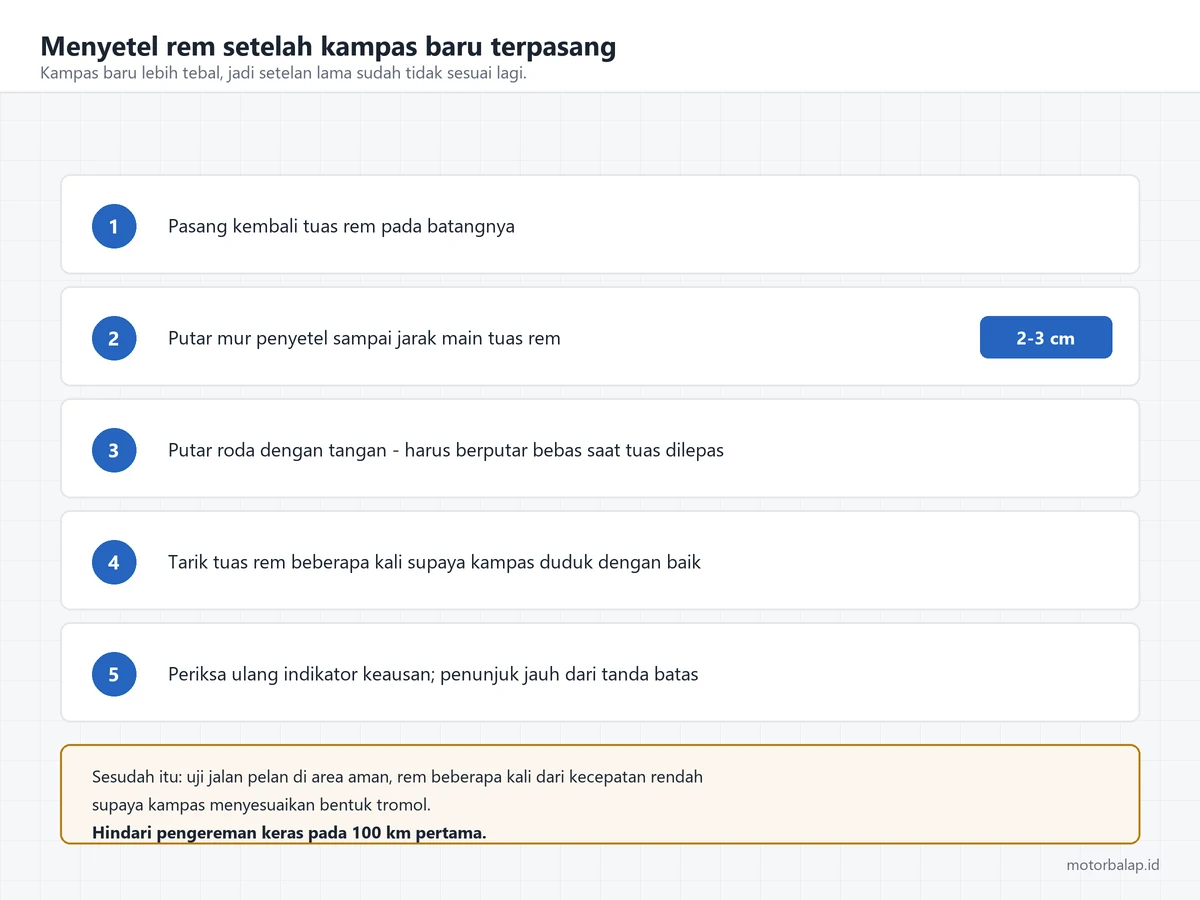Click text 'Tarik tuas rem beberapa kali' step
This screenshot has width=1200, height=900.
(x=434, y=562)
